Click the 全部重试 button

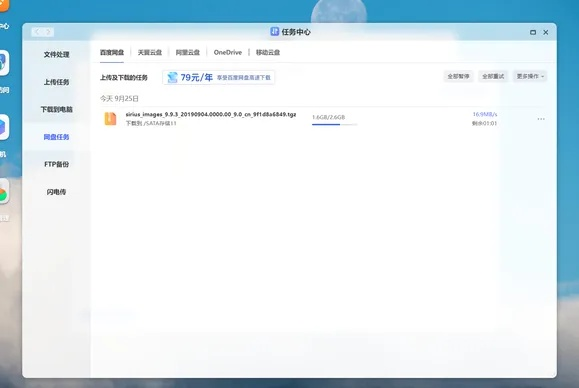(x=493, y=76)
